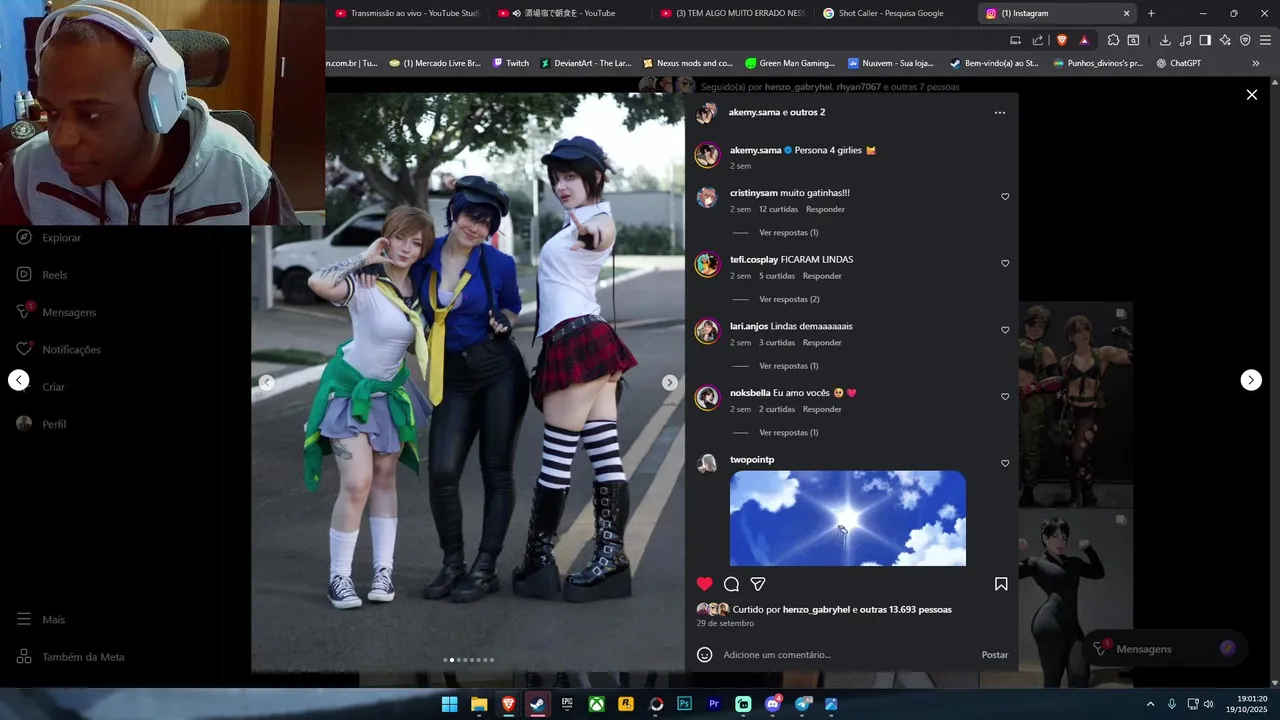View outras 13.693 pessoas likes list
Viewport: 1280px width, 720px height.
click(x=905, y=610)
